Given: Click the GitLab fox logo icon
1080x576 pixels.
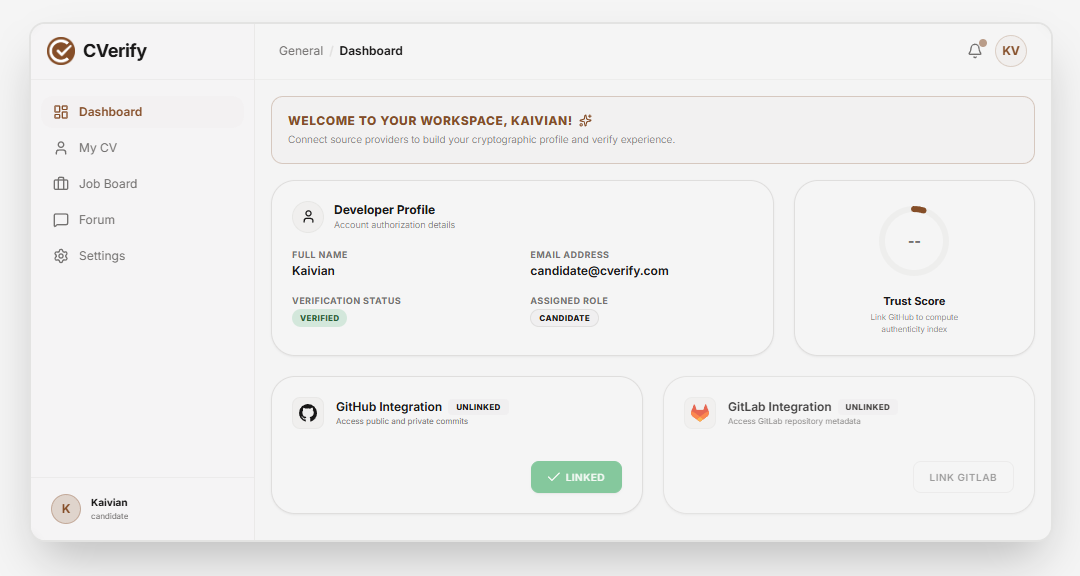Looking at the screenshot, I should pos(700,413).
